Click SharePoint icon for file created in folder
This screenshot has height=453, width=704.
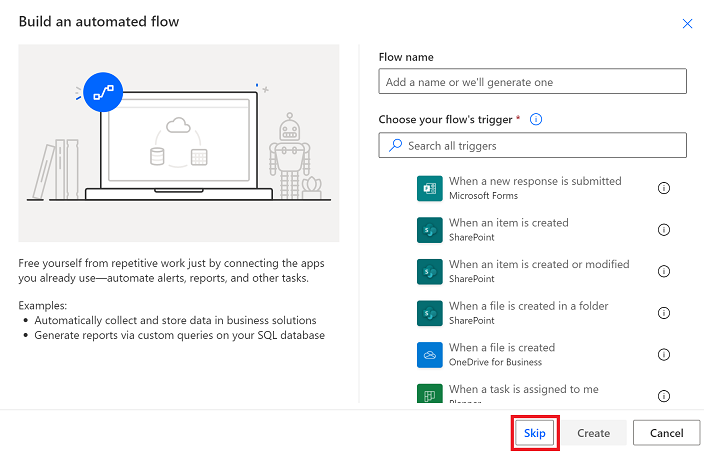(x=430, y=313)
